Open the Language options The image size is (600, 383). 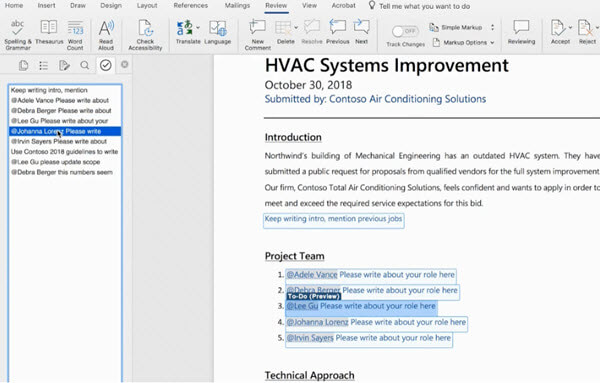pyautogui.click(x=217, y=32)
